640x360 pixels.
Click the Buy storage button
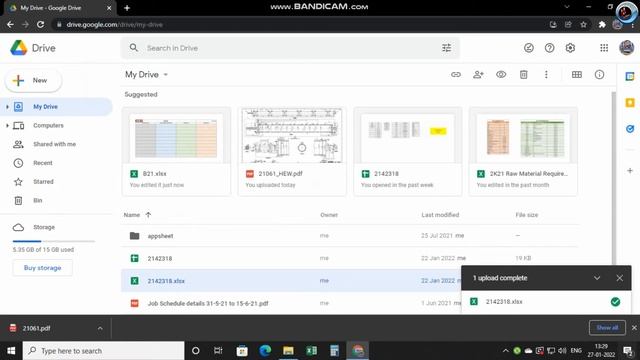42,268
